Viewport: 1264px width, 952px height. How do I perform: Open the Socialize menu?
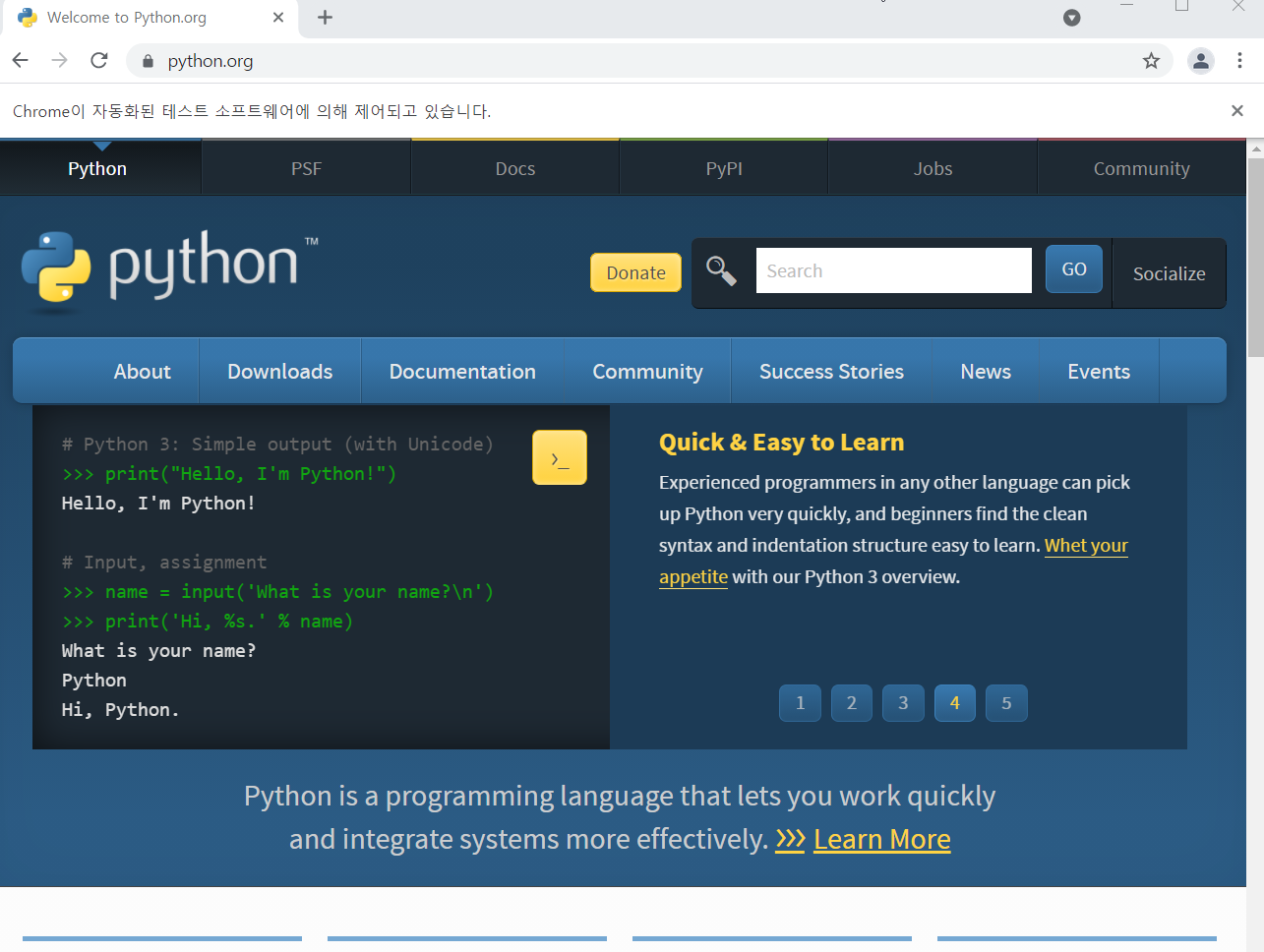pos(1169,273)
